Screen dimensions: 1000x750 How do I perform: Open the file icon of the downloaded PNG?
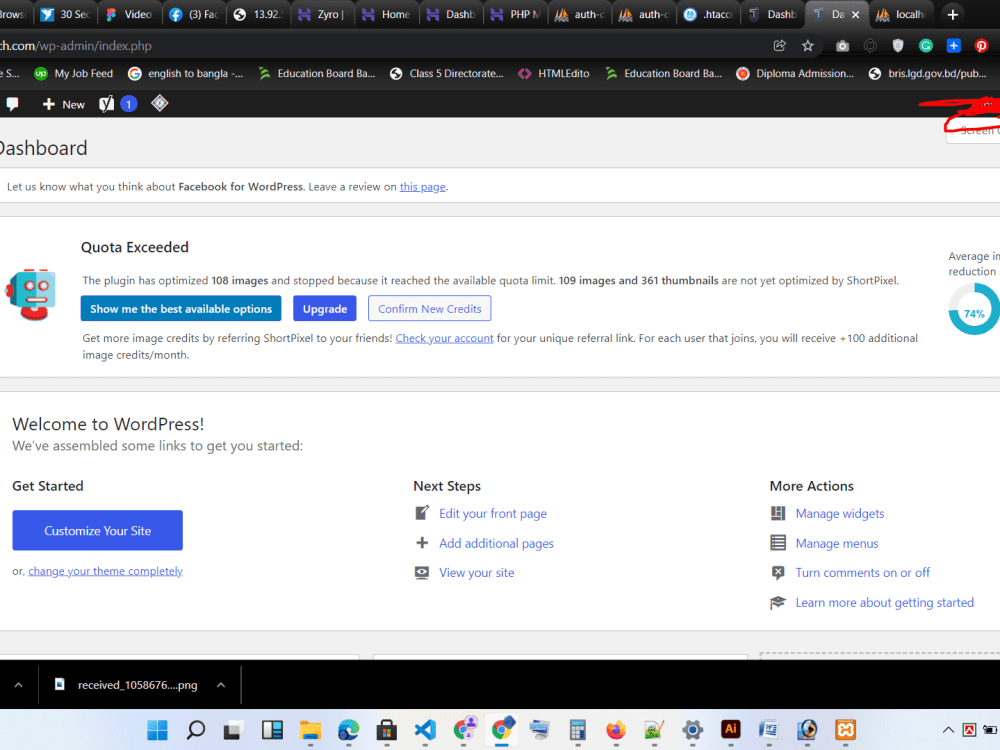coord(59,684)
